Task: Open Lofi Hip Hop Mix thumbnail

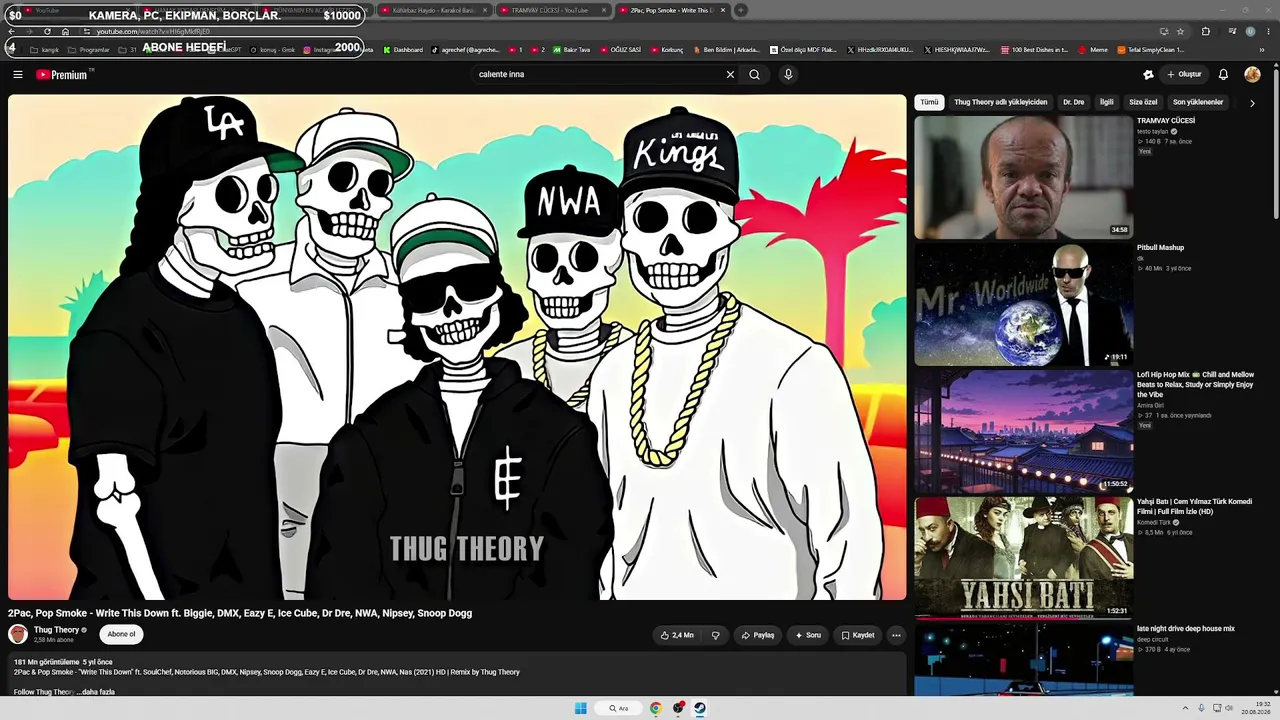Action: 1023,431
